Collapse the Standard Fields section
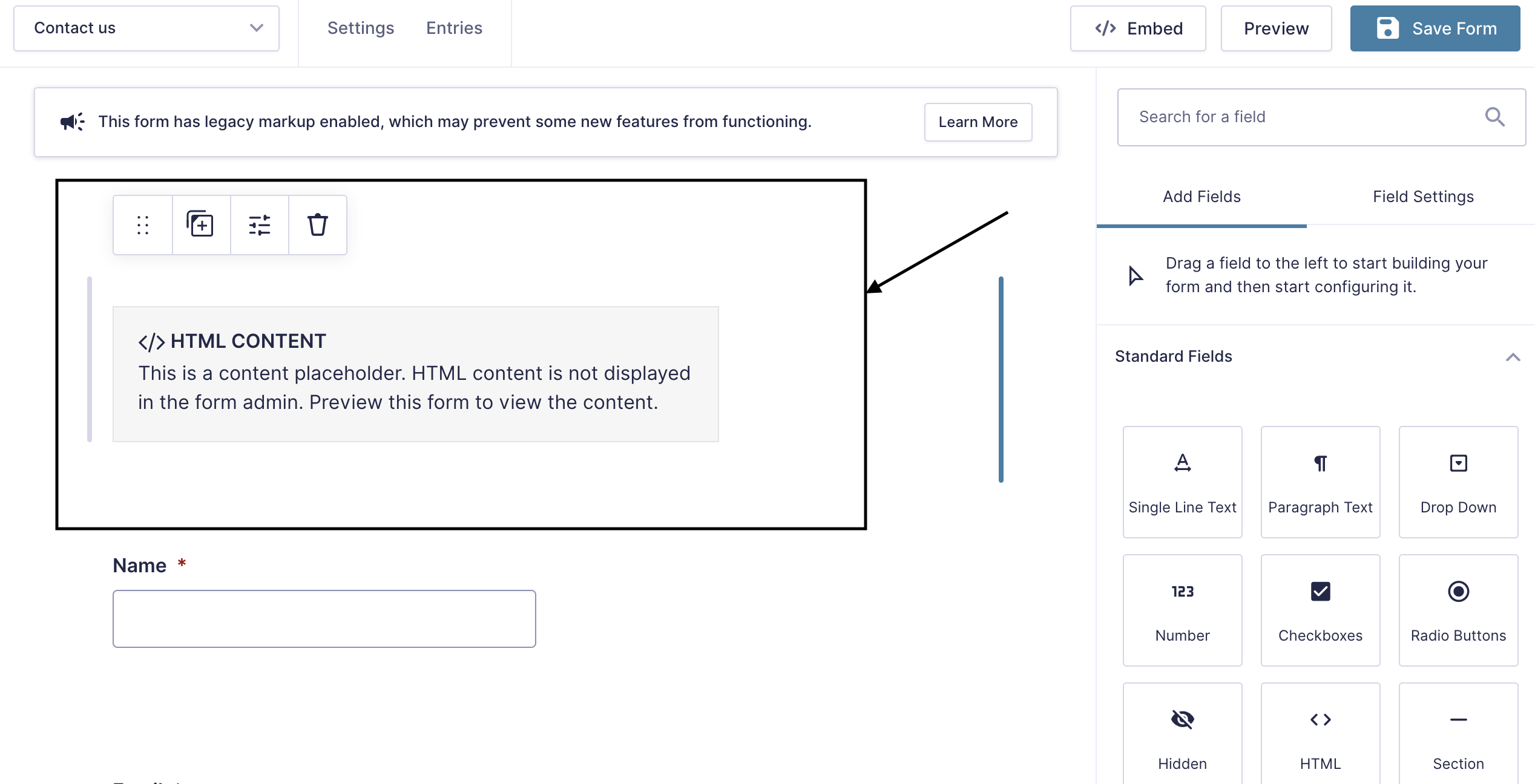1535x784 pixels. (x=1512, y=357)
